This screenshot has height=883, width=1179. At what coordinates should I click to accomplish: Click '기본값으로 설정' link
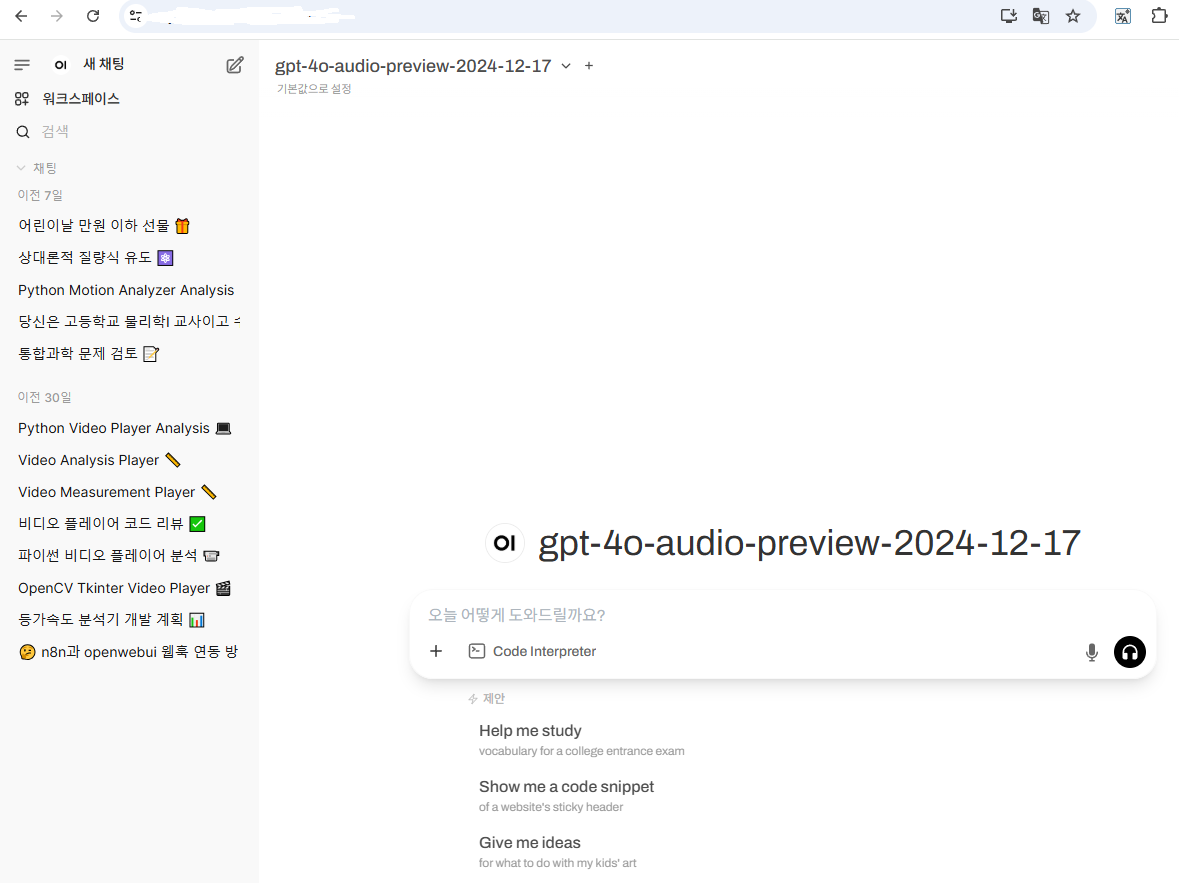(314, 89)
